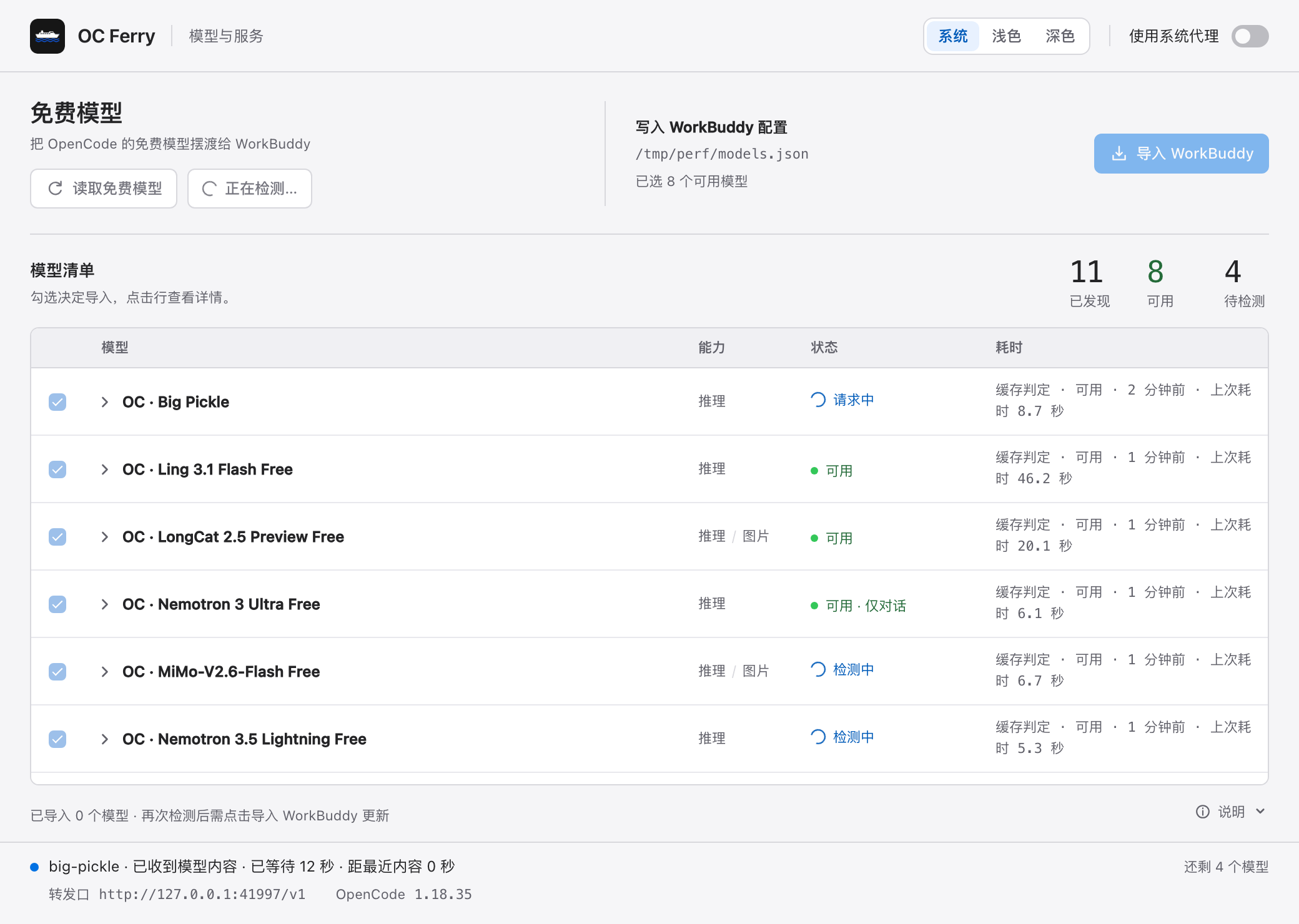Click the 能力 column header
The height and width of the screenshot is (924, 1299).
coord(712,348)
